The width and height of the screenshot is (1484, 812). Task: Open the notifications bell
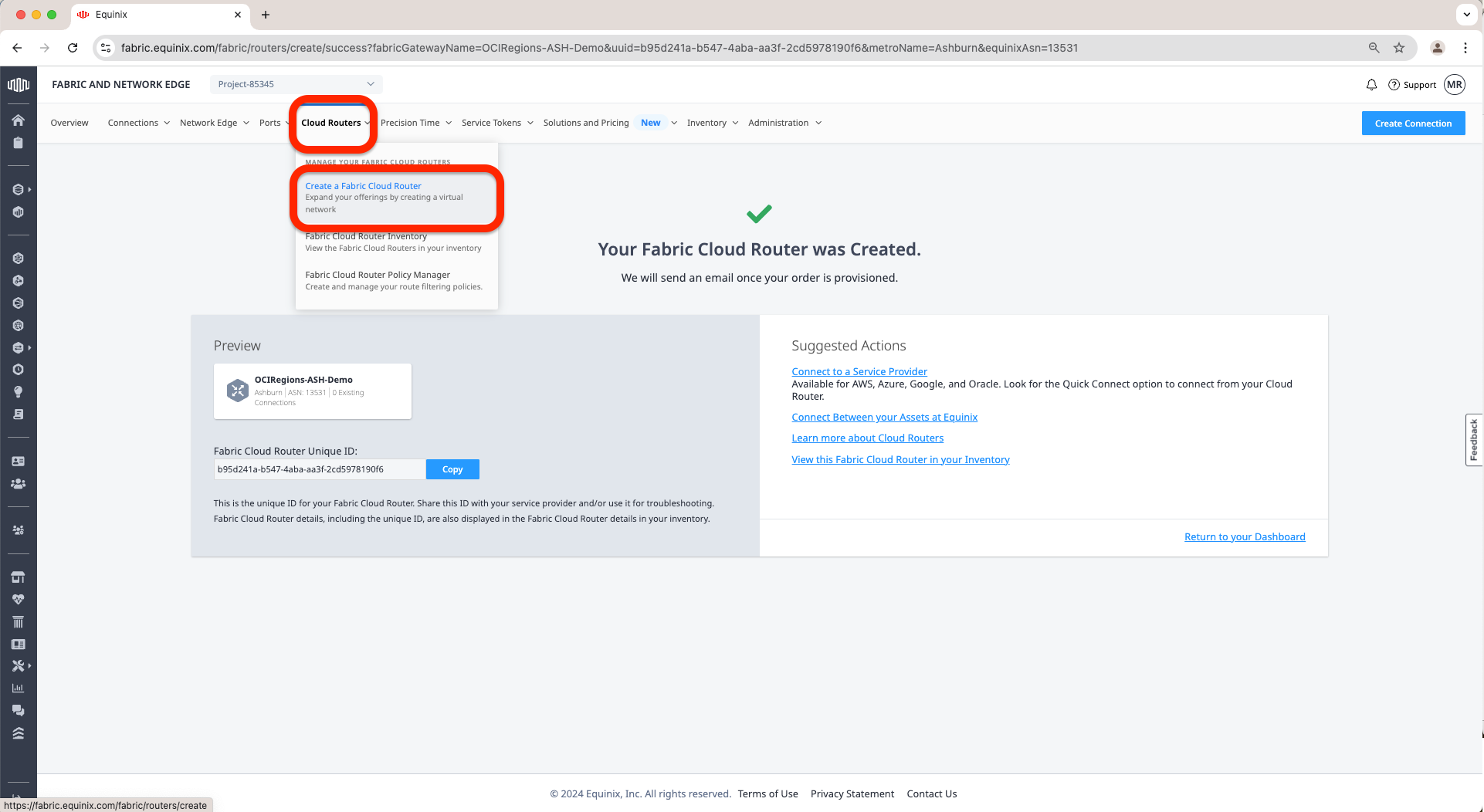1371,85
